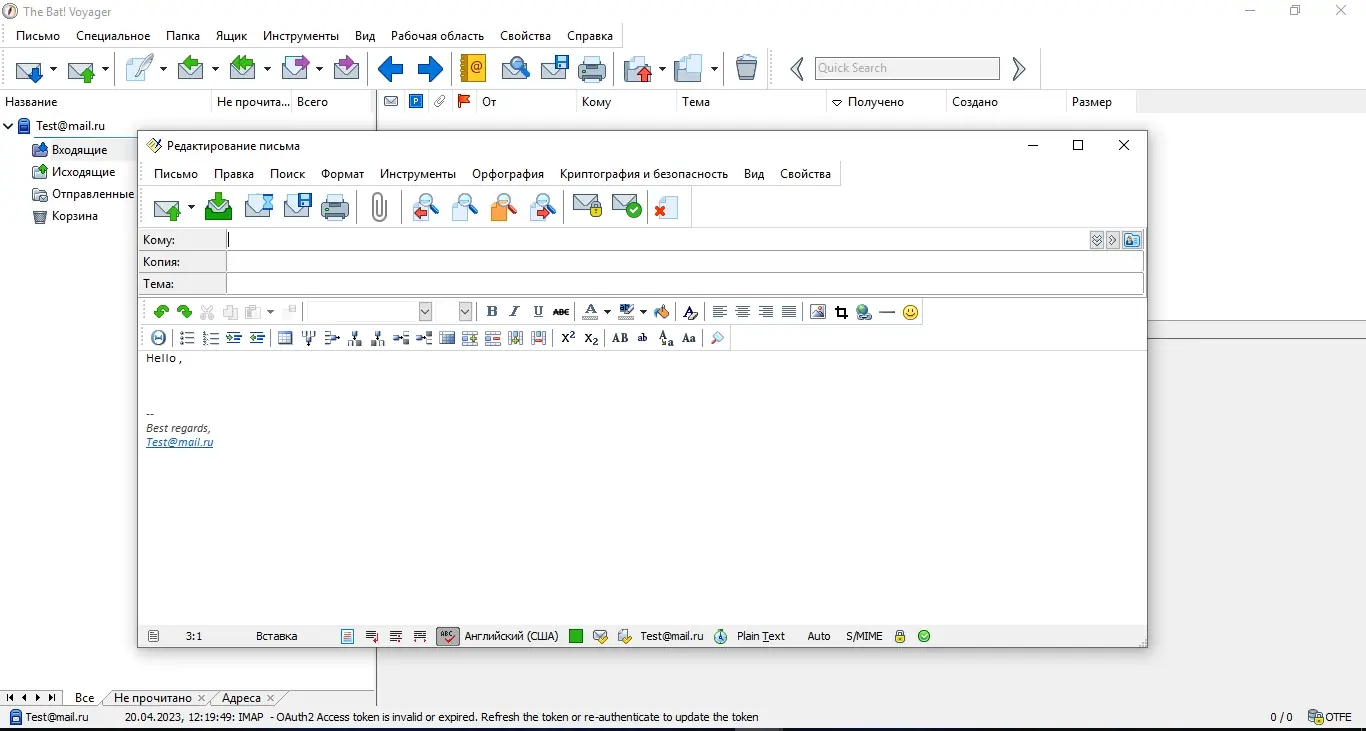This screenshot has width=1366, height=731.
Task: Open the get mail dropdown arrow in main toolbar
Action: 53,69
